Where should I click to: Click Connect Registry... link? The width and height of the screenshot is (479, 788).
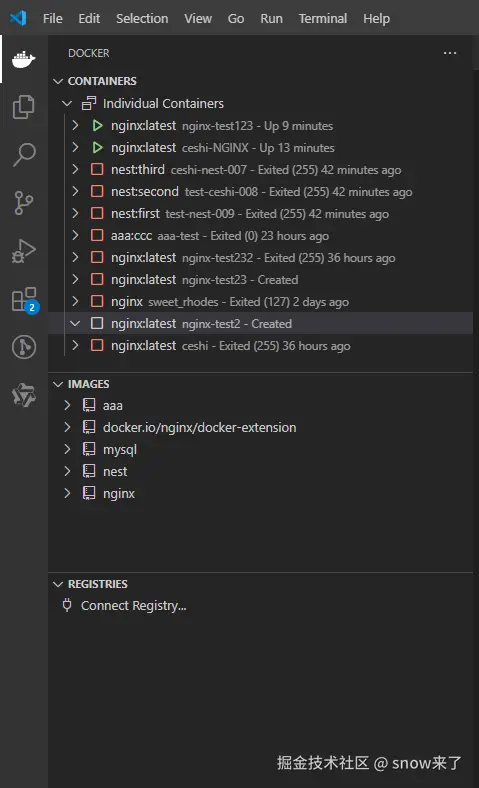(x=134, y=606)
